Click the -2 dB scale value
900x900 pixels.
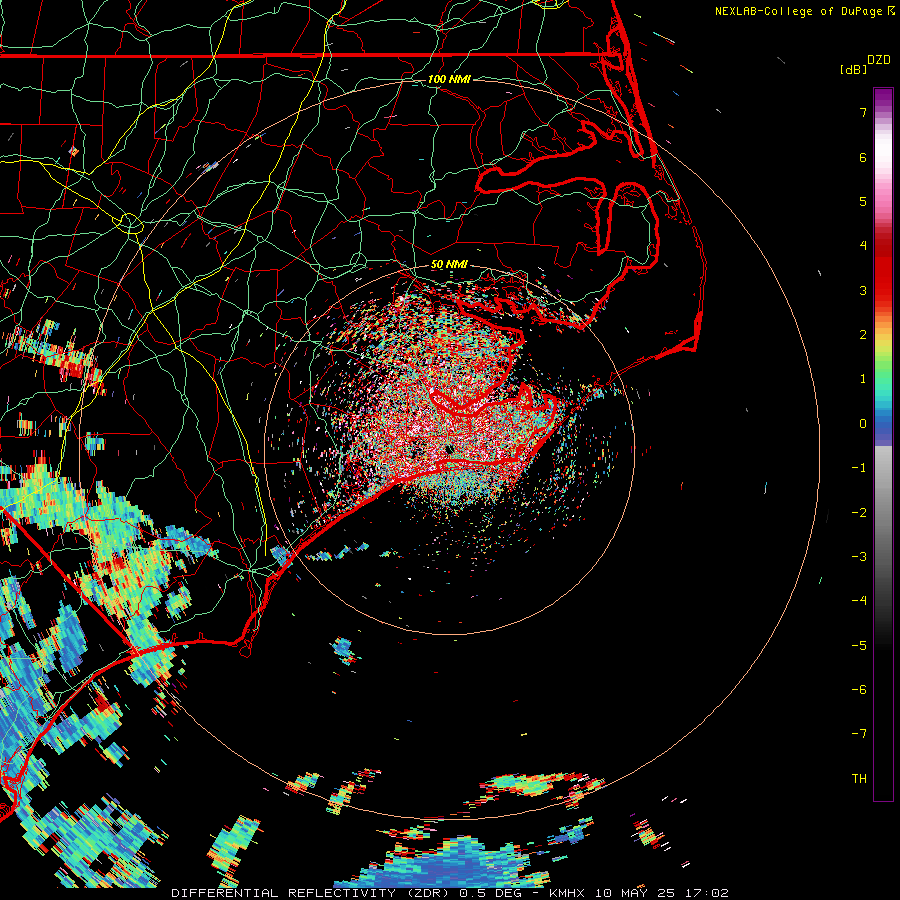[x=859, y=513]
